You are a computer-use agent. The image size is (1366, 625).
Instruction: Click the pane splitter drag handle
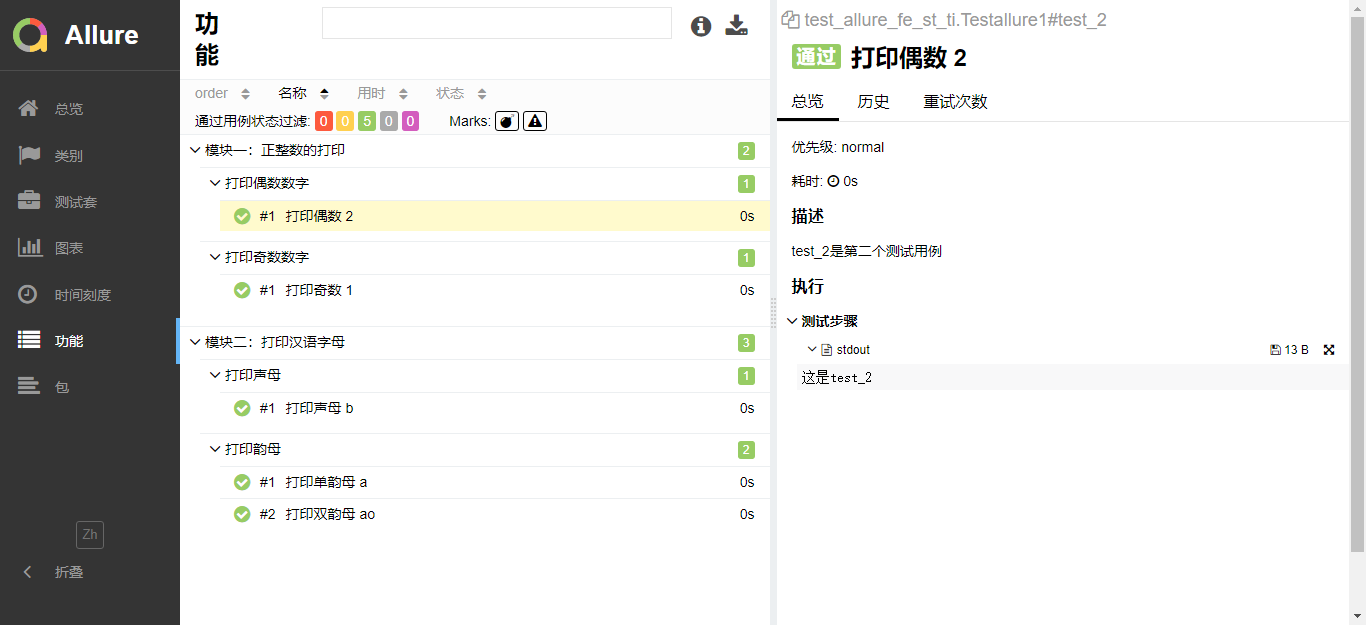(773, 312)
